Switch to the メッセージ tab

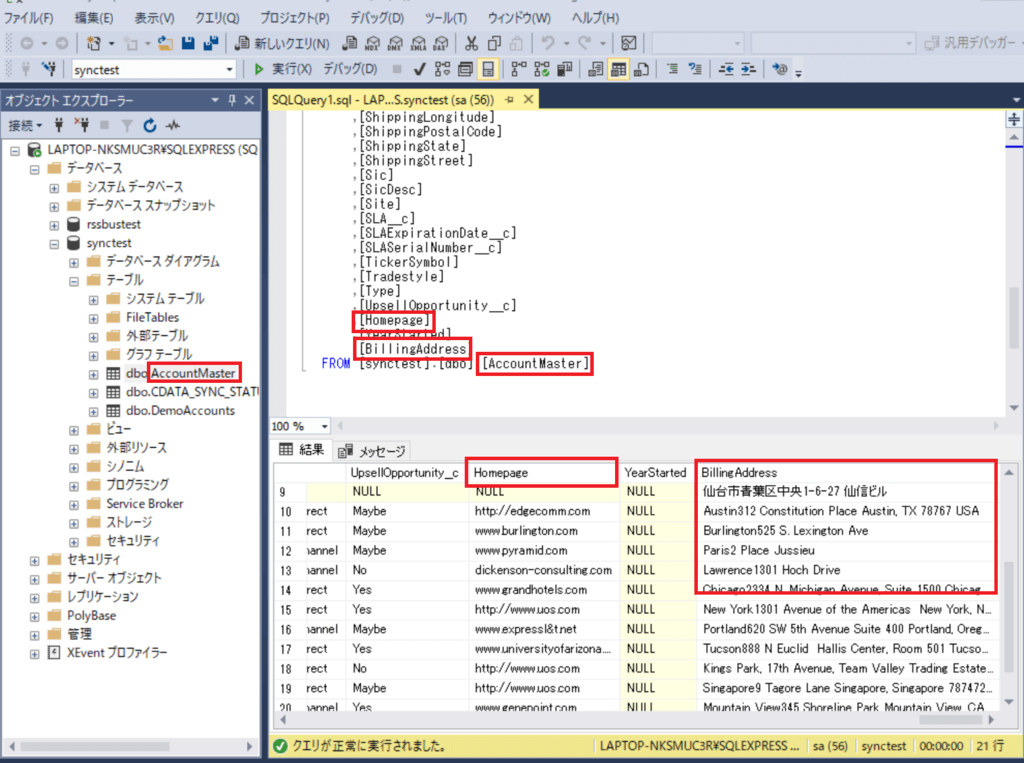coord(374,450)
